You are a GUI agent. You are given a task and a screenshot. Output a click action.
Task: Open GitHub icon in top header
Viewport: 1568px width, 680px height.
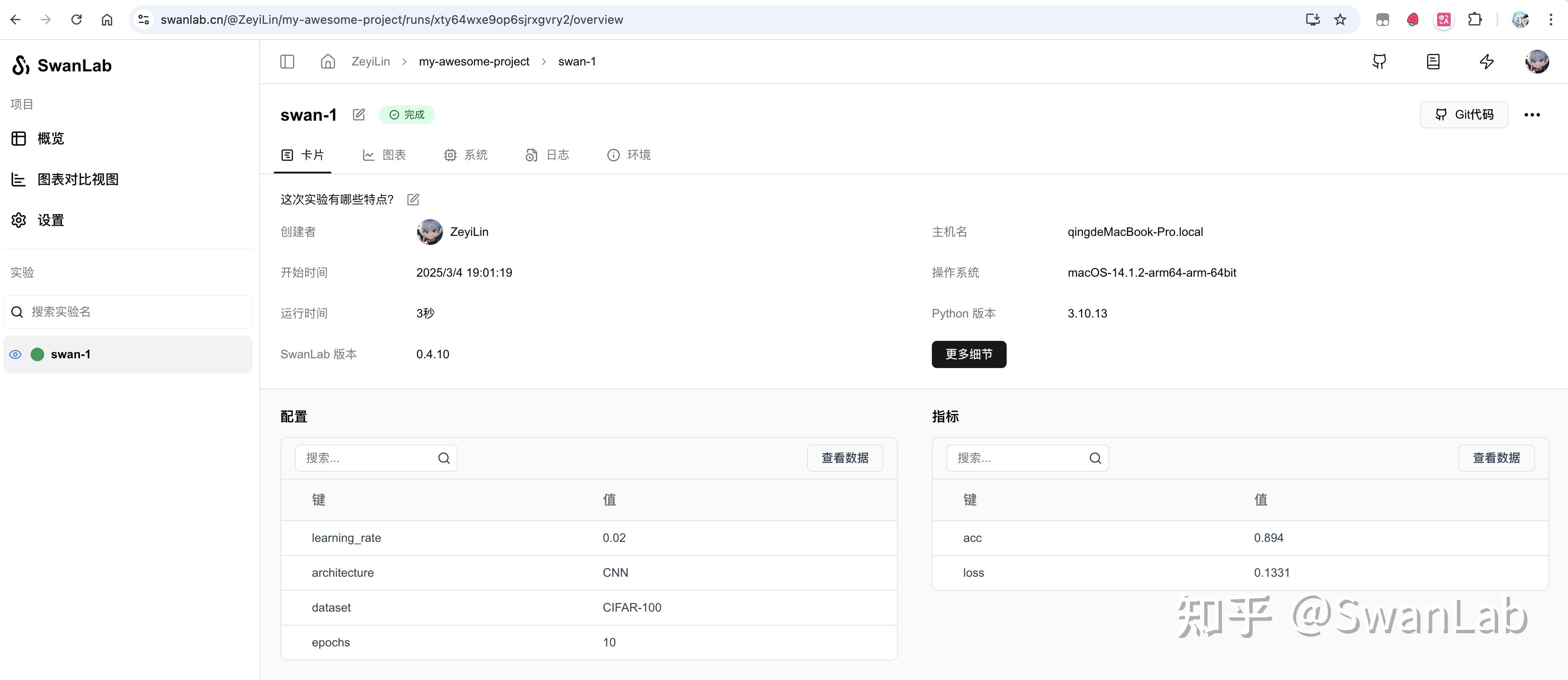click(1379, 62)
